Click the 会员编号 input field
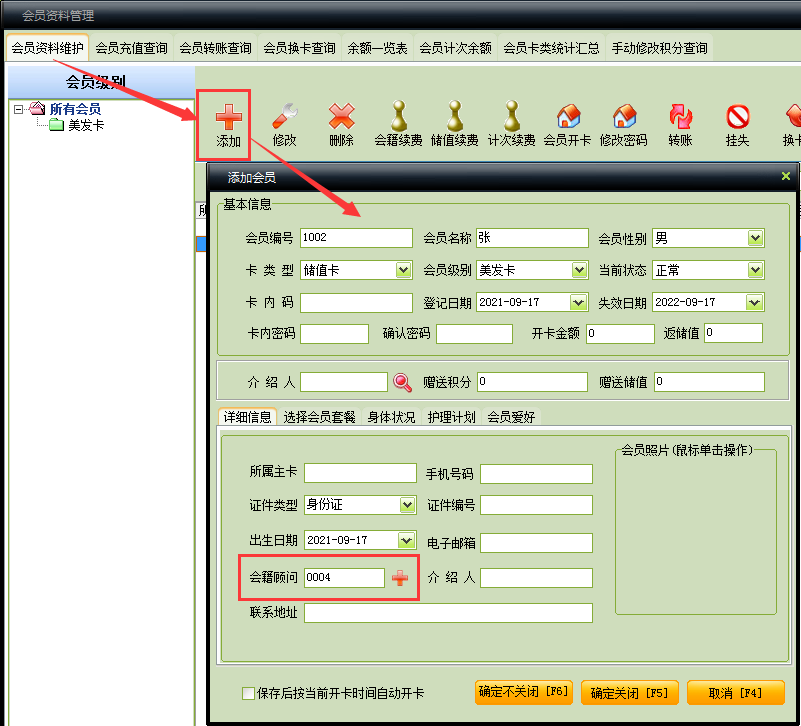The image size is (801, 726). click(356, 238)
